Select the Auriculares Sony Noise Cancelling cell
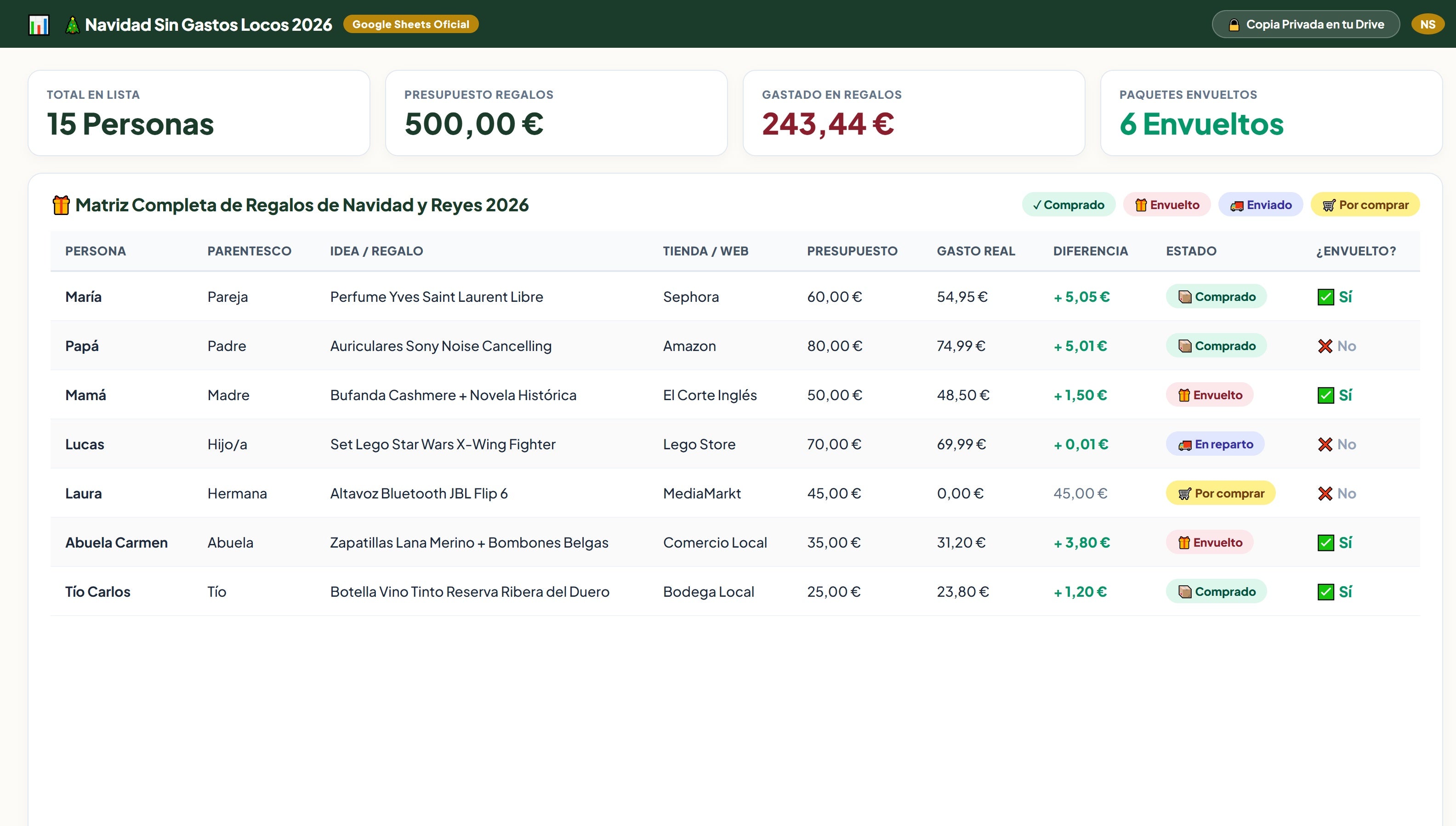This screenshot has height=826, width=1456. [441, 346]
